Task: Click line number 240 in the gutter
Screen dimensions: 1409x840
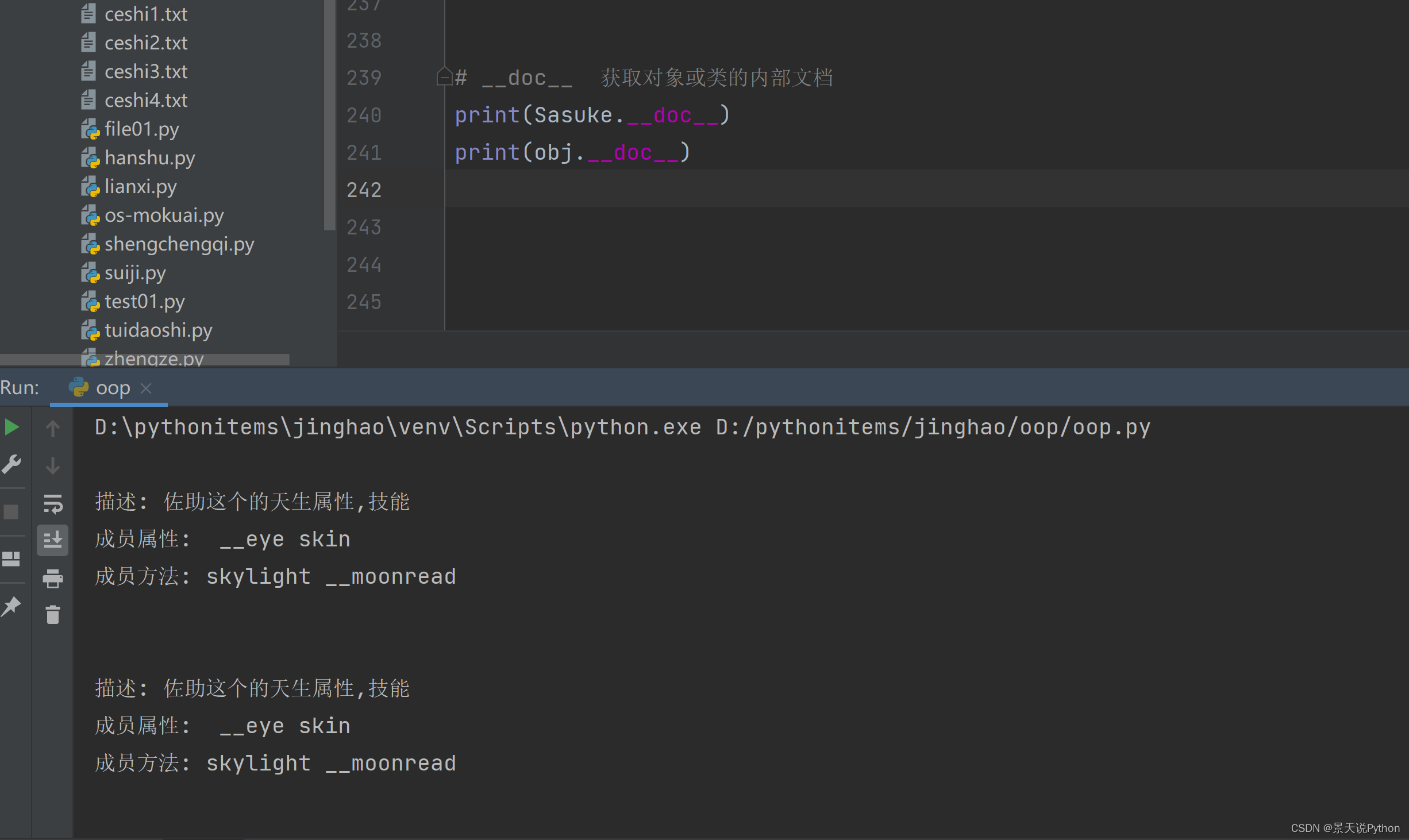Action: pyautogui.click(x=364, y=115)
